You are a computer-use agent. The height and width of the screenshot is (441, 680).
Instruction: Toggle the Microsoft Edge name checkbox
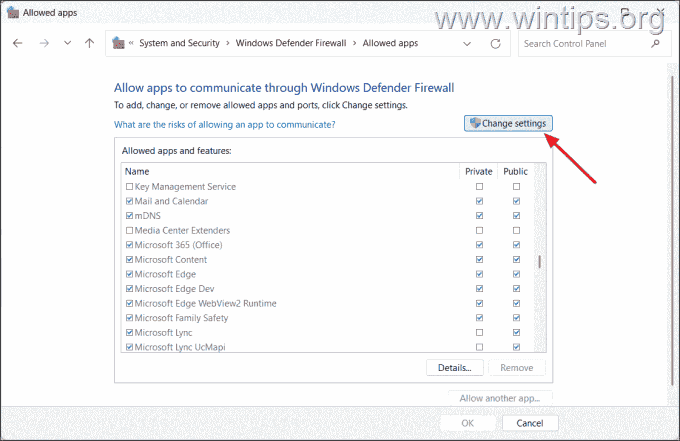pos(129,274)
